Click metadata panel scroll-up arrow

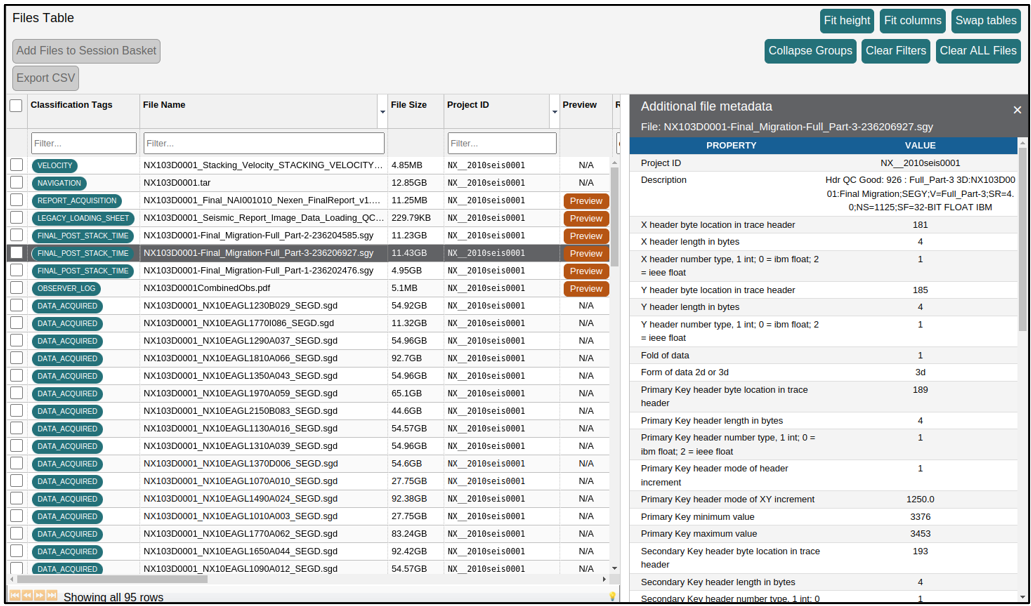point(1022,142)
